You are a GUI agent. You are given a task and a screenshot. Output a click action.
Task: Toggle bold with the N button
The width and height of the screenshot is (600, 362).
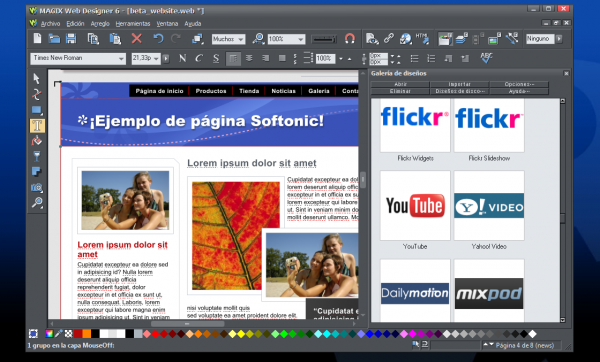pos(183,58)
